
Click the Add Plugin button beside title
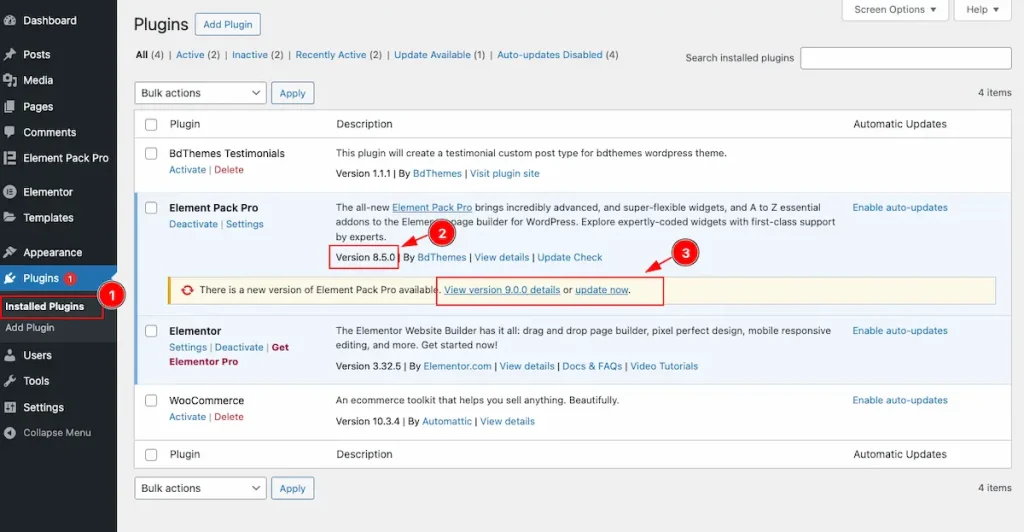[x=227, y=24]
